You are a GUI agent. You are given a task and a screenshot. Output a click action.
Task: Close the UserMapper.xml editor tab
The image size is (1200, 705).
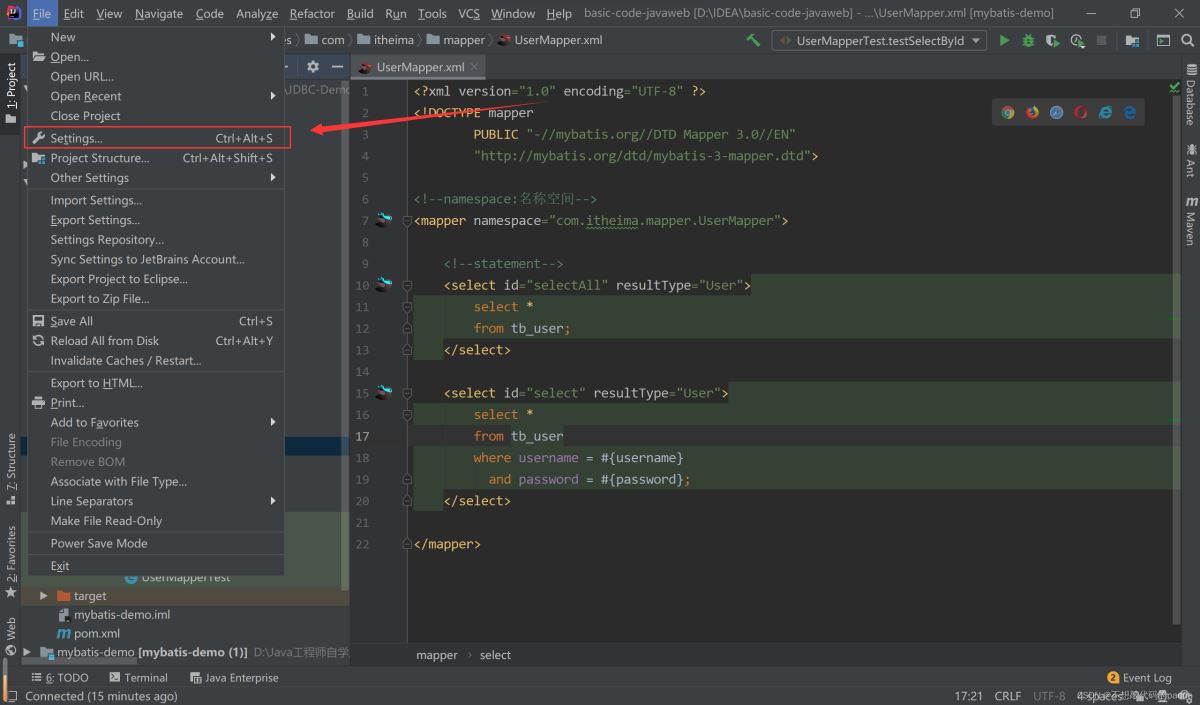pos(475,67)
